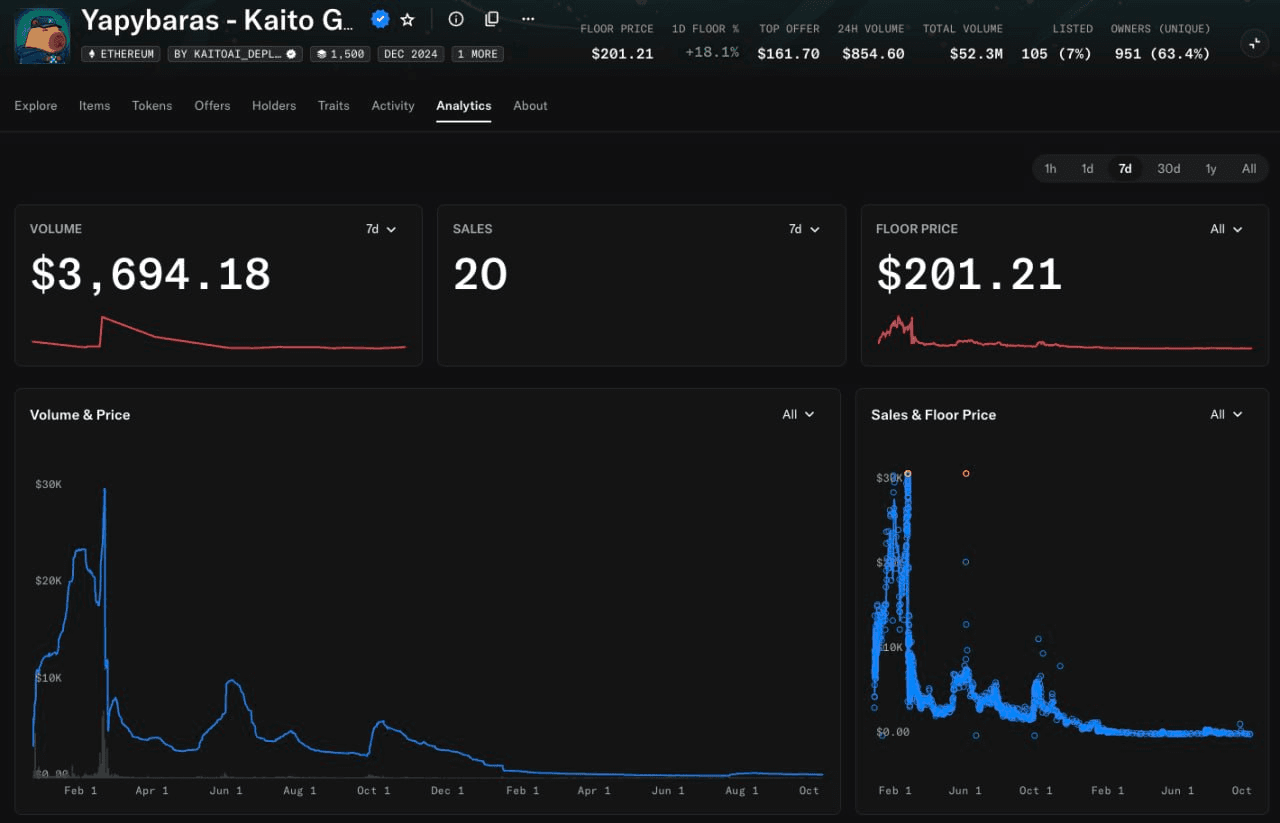This screenshot has height=823, width=1280.
Task: Click the blue verified badge
Action: click(x=380, y=19)
